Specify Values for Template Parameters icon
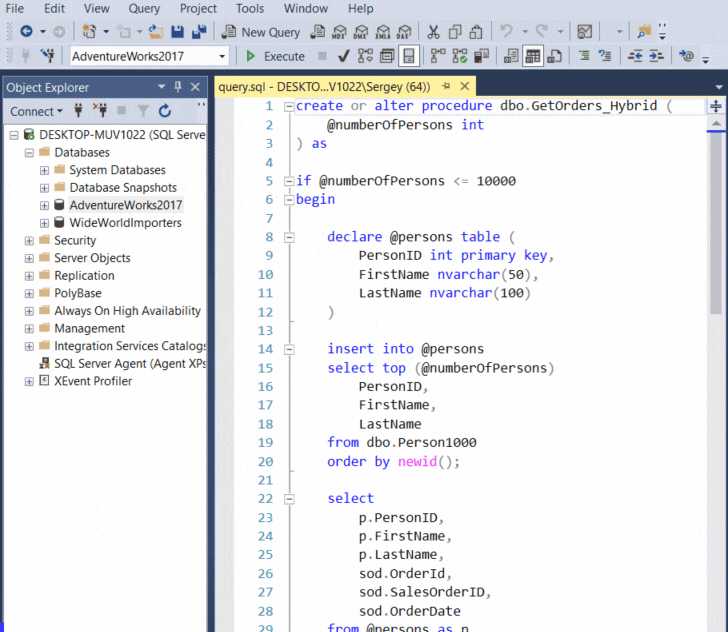 point(687,56)
